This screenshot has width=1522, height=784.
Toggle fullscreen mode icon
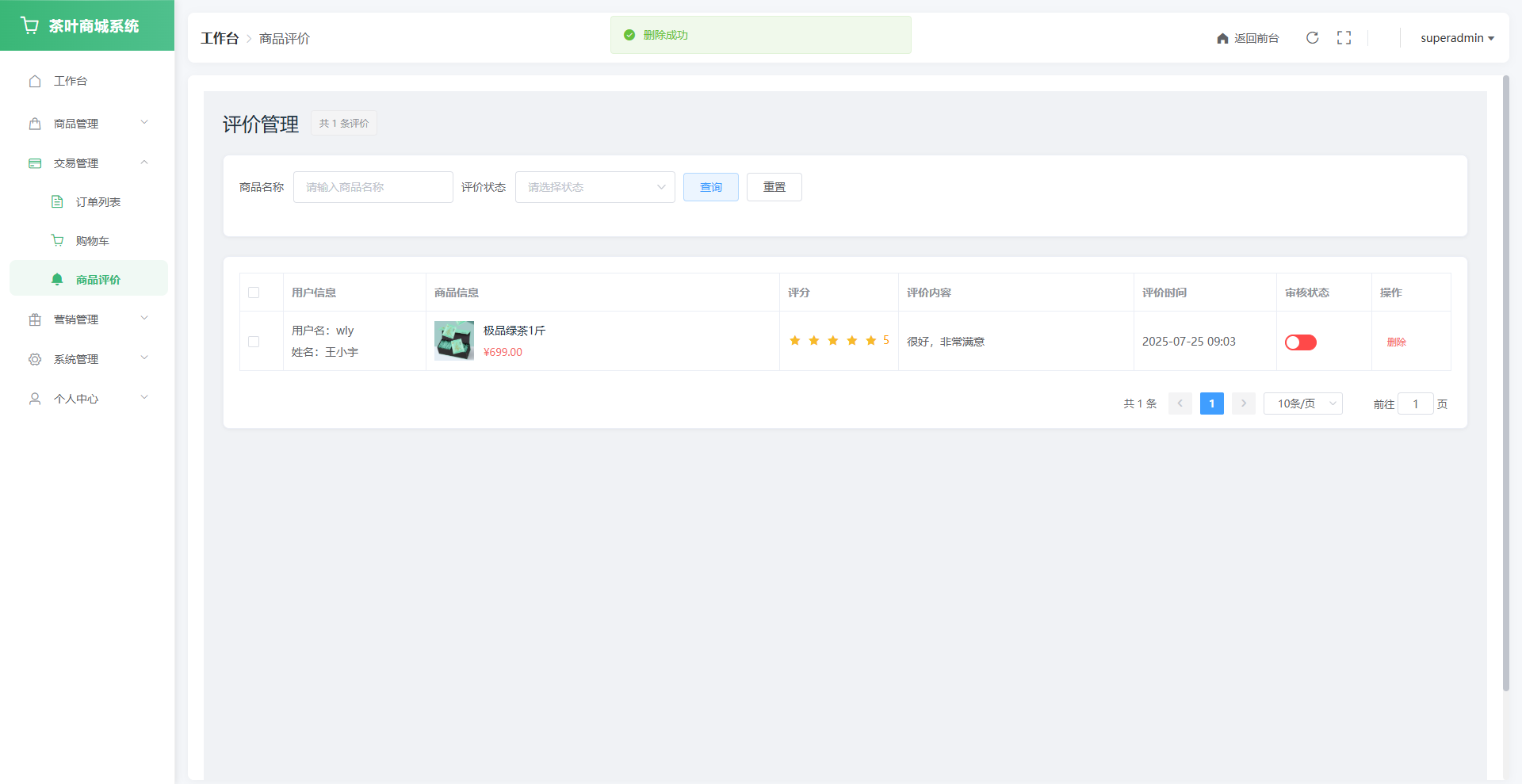coord(1344,38)
